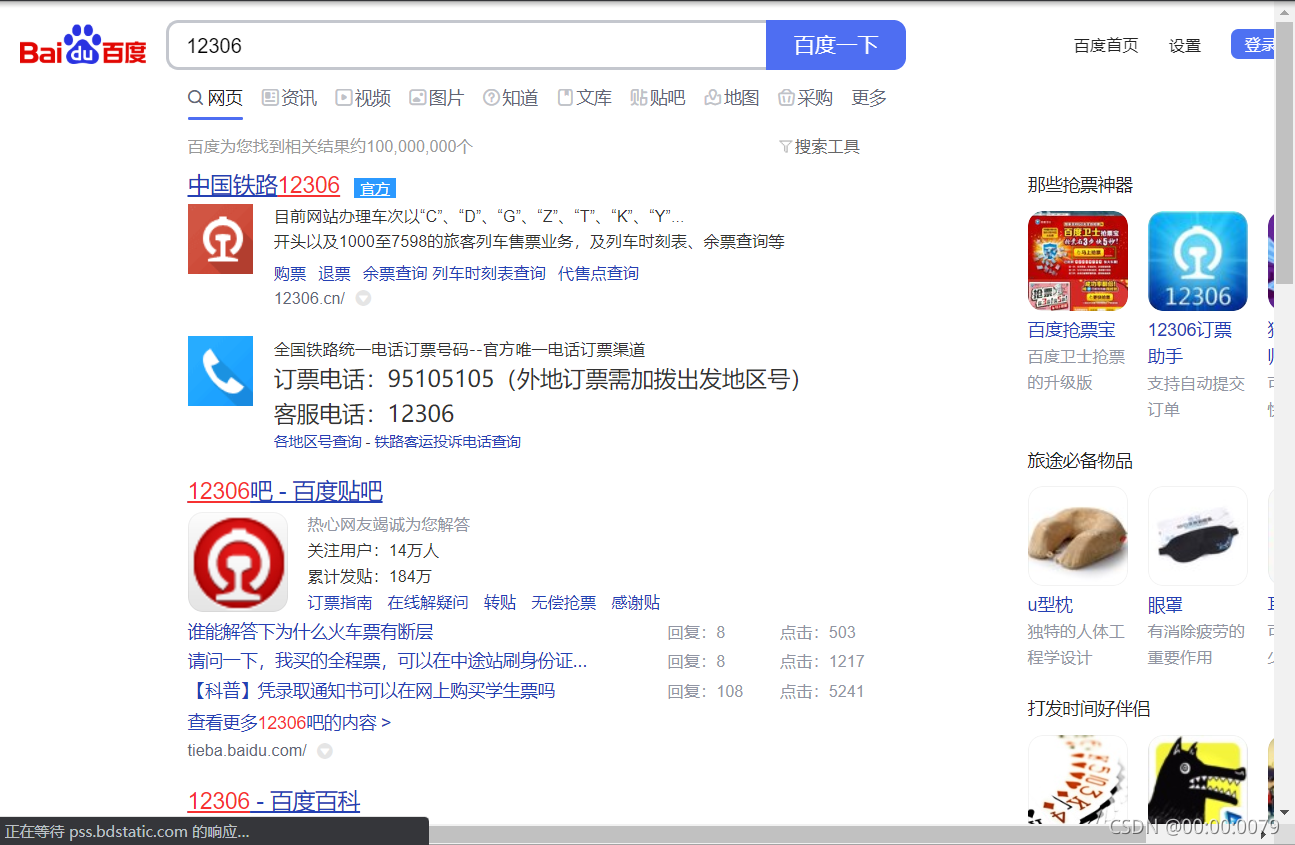This screenshot has width=1295, height=845.
Task: Open the 知道 tab
Action: pyautogui.click(x=511, y=98)
